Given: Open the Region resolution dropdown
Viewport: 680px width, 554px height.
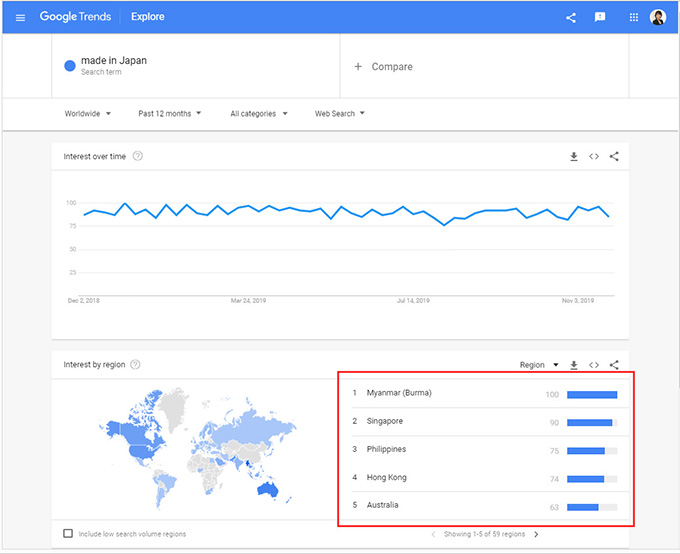Looking at the screenshot, I should (x=539, y=365).
